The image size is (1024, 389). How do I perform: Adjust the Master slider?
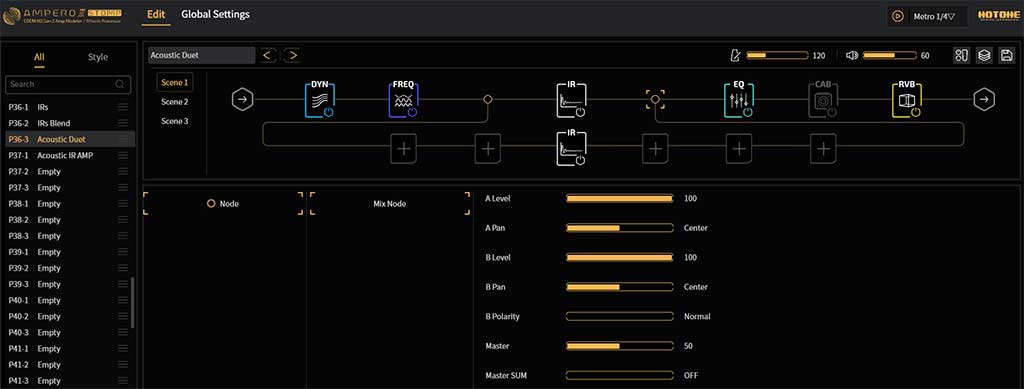coord(619,346)
